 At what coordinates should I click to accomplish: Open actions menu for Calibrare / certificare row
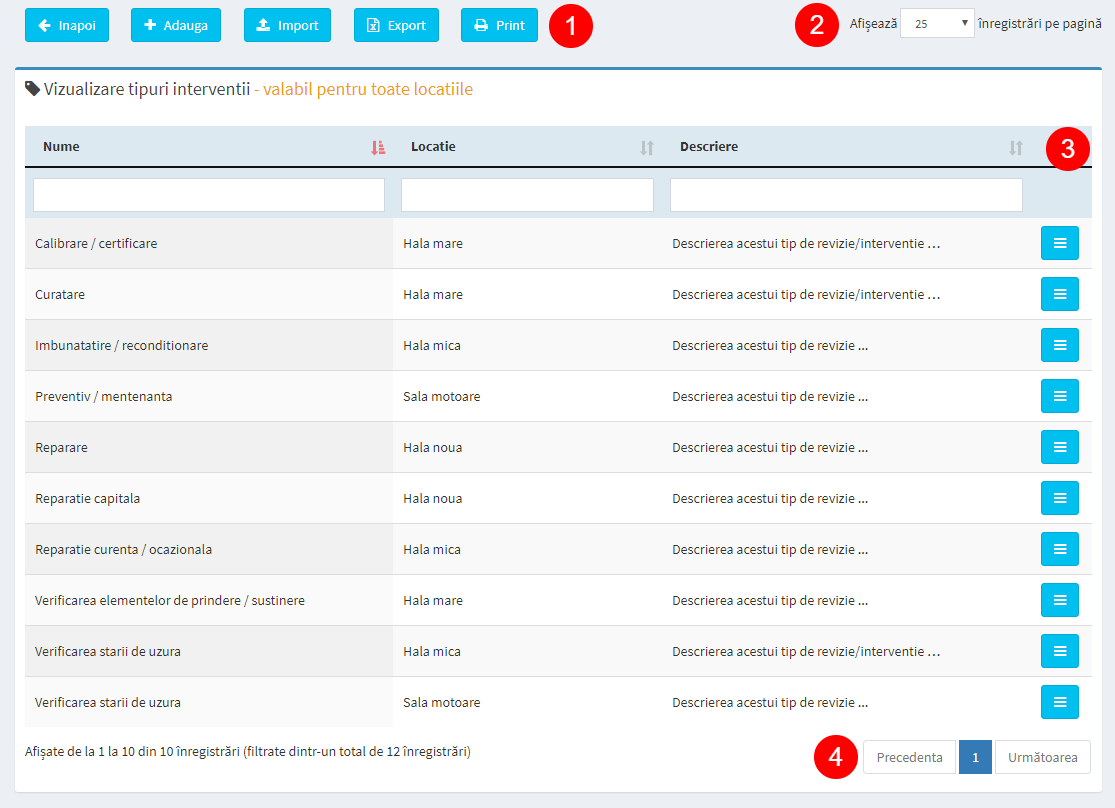[1060, 243]
